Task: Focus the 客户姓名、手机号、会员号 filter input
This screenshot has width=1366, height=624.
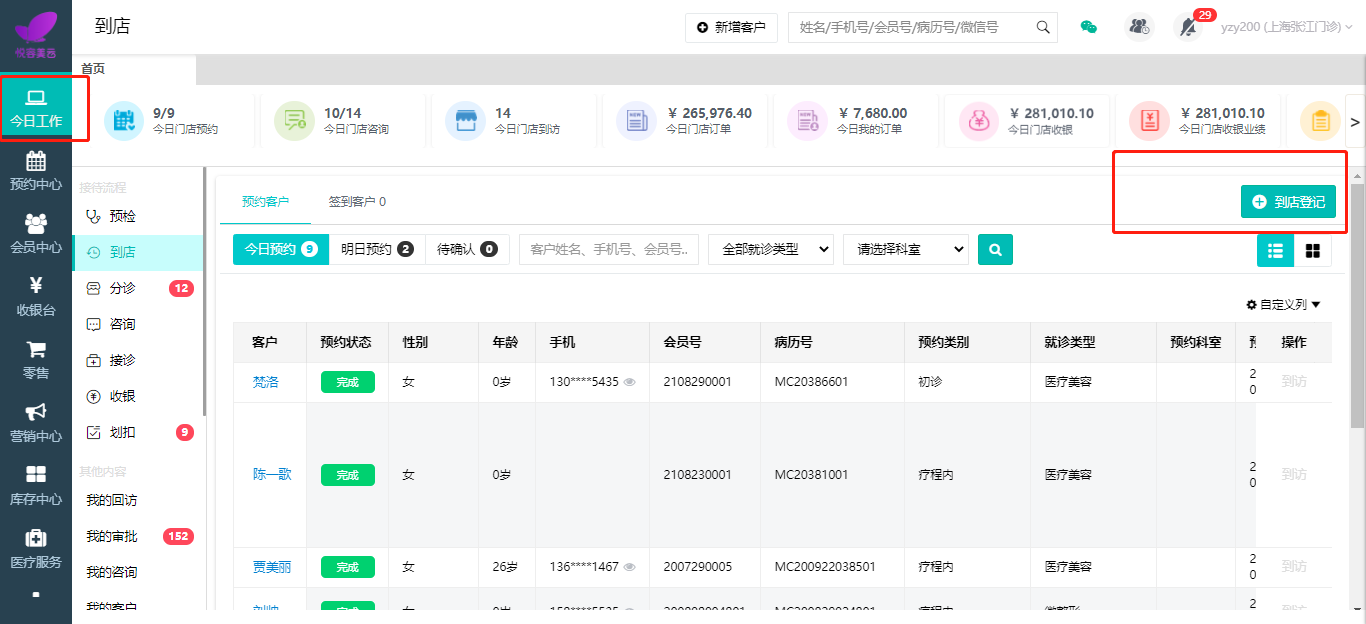Action: point(609,249)
